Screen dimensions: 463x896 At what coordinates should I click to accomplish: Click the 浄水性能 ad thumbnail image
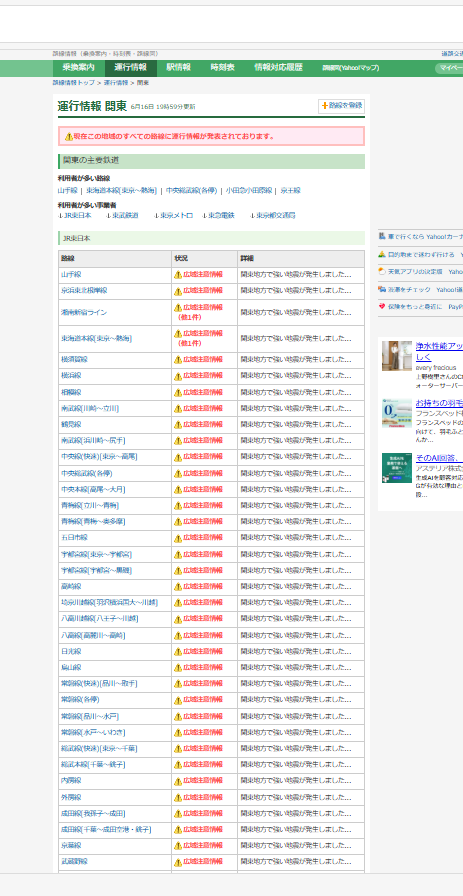coord(397,356)
